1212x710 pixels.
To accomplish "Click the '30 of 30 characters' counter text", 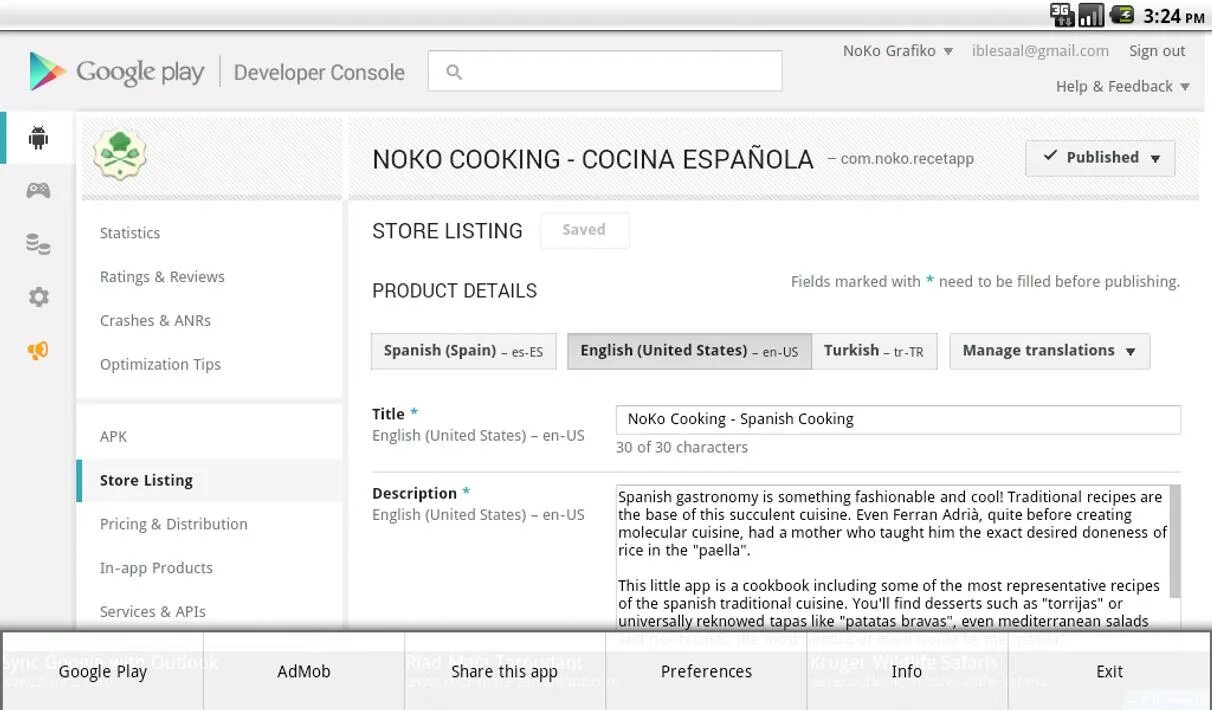I will coord(682,447).
